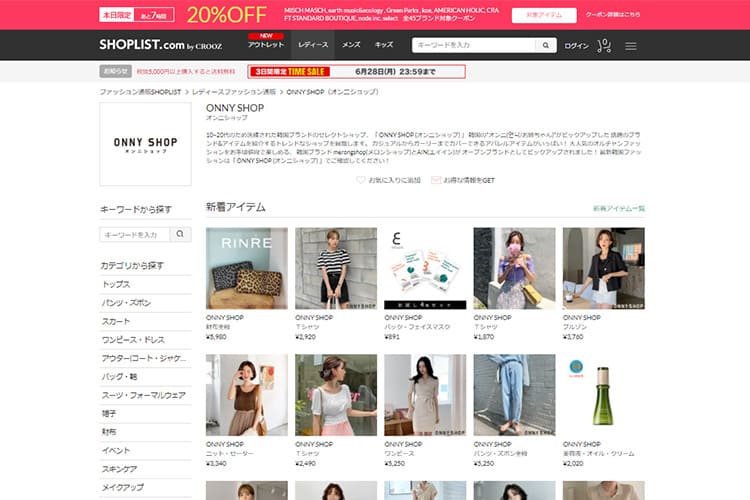Image resolution: width=750 pixels, height=500 pixels.
Task: Click ファッション通販SHOPLIST breadcrumb
Action: (140, 91)
